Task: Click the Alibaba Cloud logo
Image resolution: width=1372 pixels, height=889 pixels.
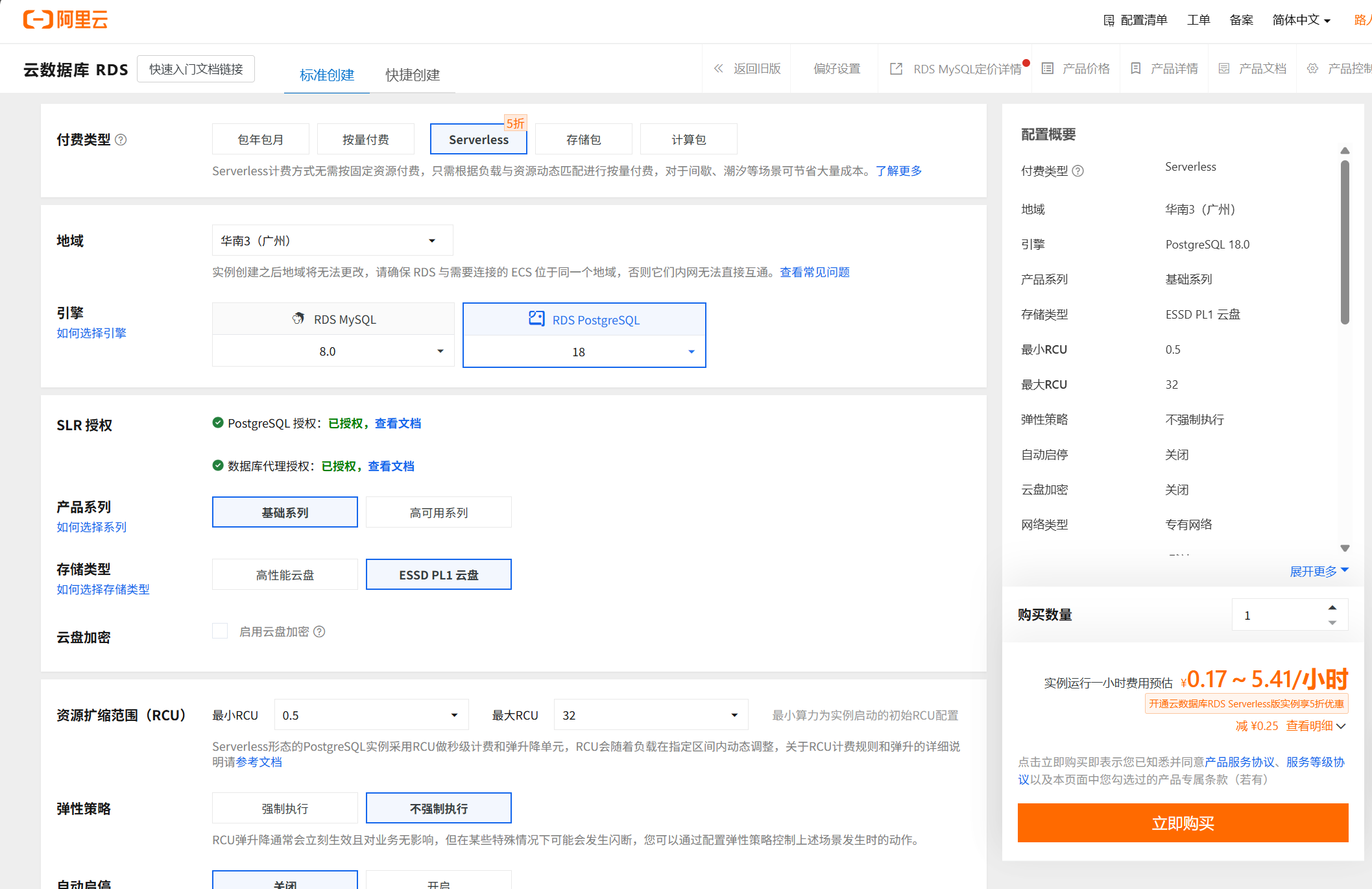Action: coord(66,19)
